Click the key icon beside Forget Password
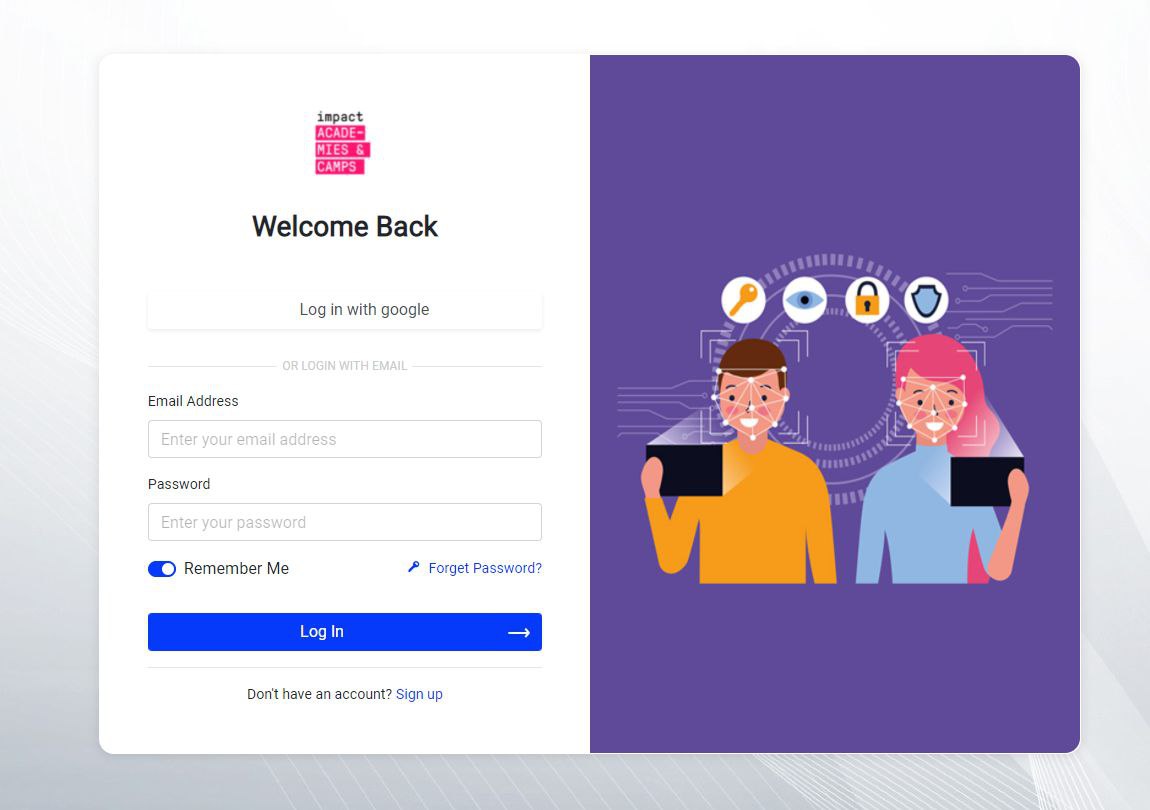The height and width of the screenshot is (810, 1150). [414, 567]
